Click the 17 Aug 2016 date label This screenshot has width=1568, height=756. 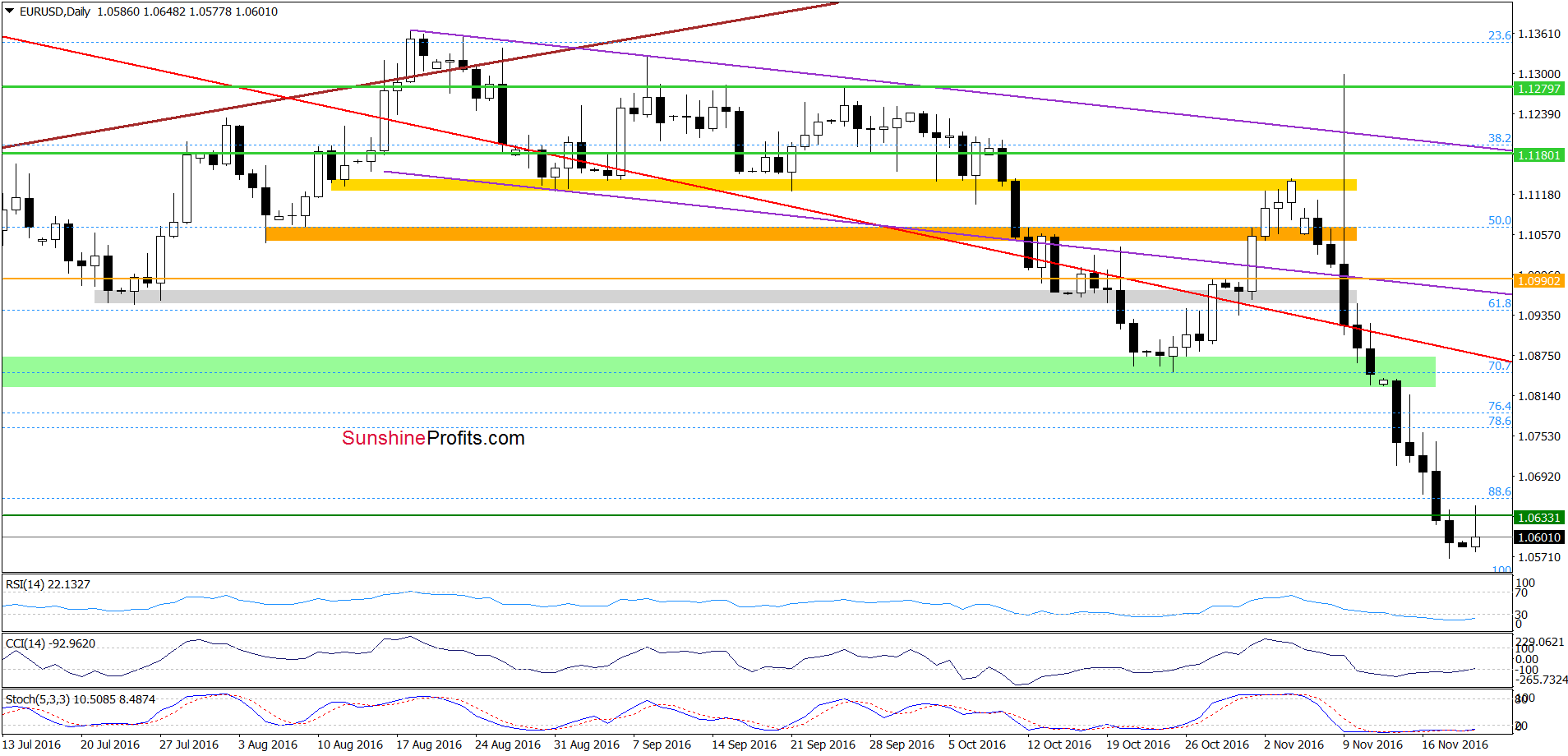tap(429, 744)
